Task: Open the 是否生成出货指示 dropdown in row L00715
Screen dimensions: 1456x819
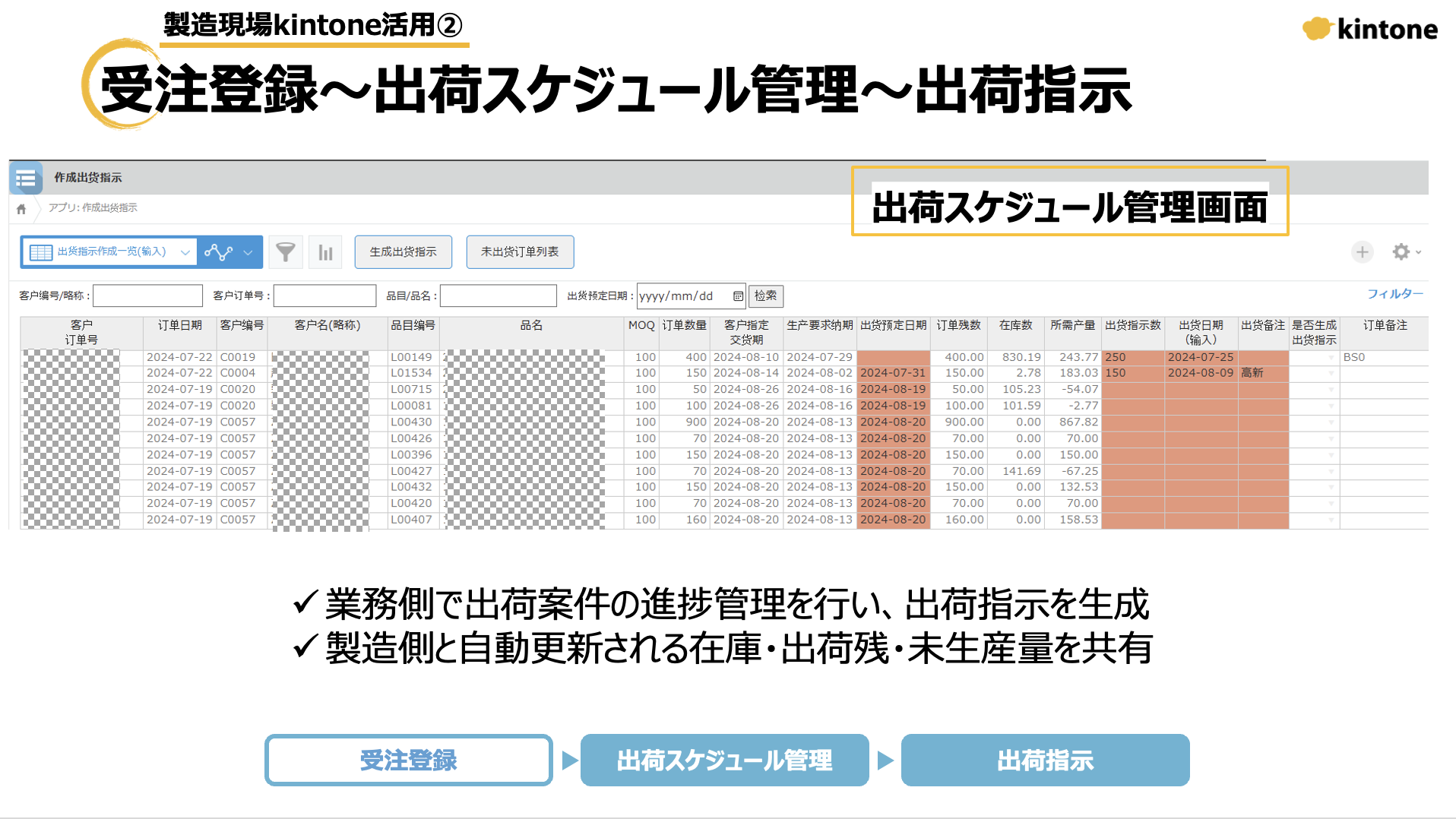Action: (1331, 390)
